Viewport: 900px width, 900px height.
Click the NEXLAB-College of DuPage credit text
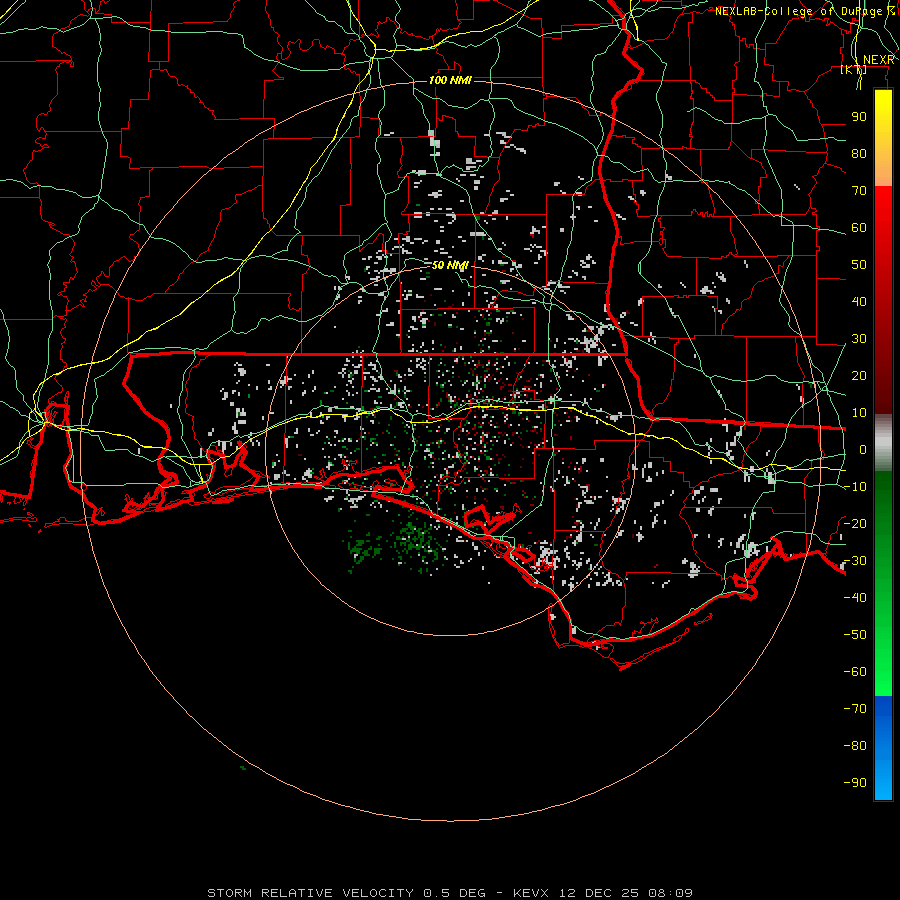point(805,11)
